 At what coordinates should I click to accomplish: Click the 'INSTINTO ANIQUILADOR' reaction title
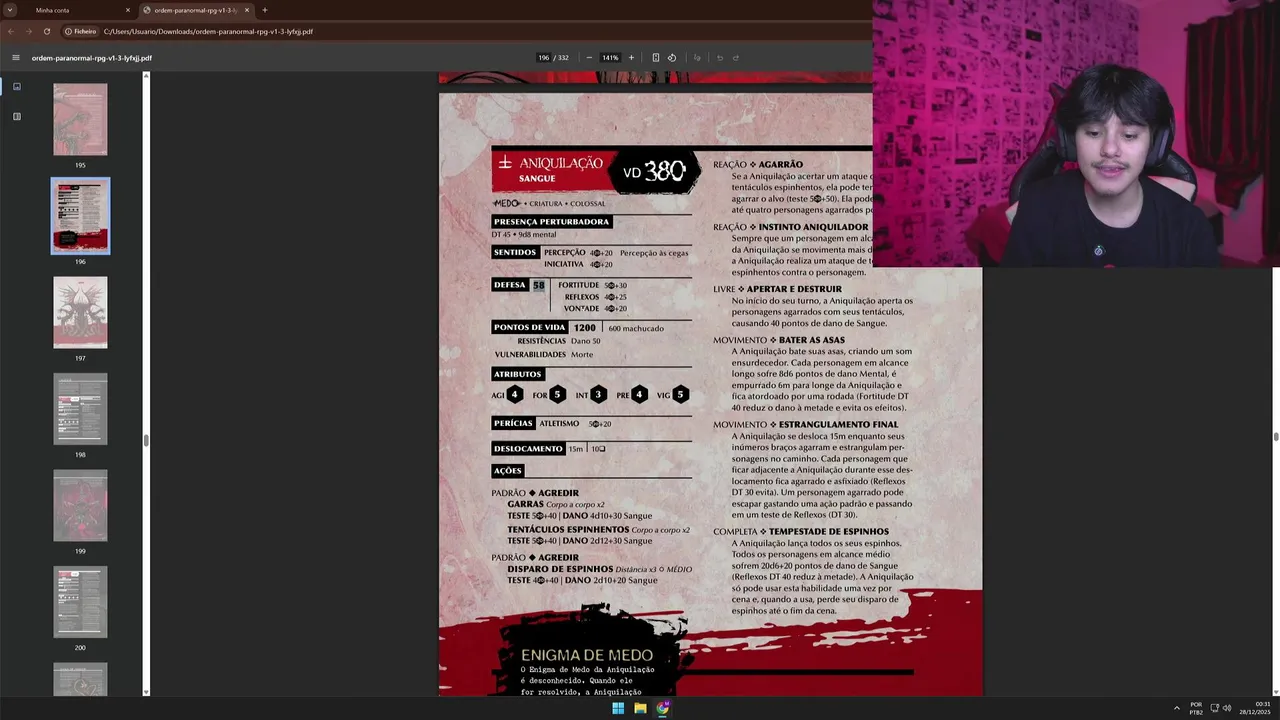click(x=813, y=227)
